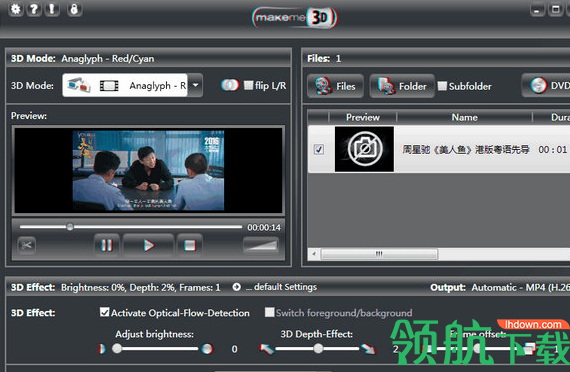Click the bright brightness icon right of the Adjust brightness slider

(207, 349)
